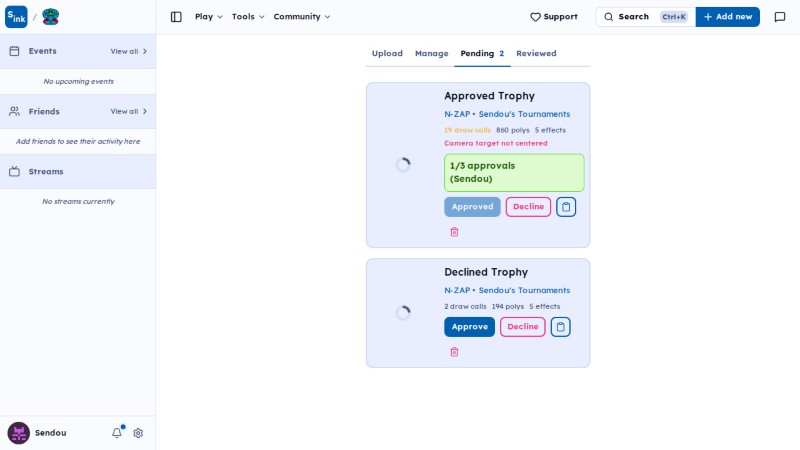The height and width of the screenshot is (450, 800).
Task: Click the '860 polys' text
Action: click(x=513, y=130)
